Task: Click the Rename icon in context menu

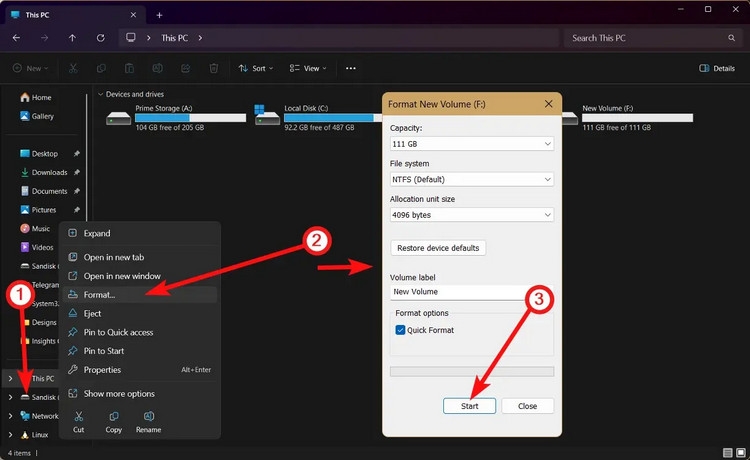Action: coord(149,416)
